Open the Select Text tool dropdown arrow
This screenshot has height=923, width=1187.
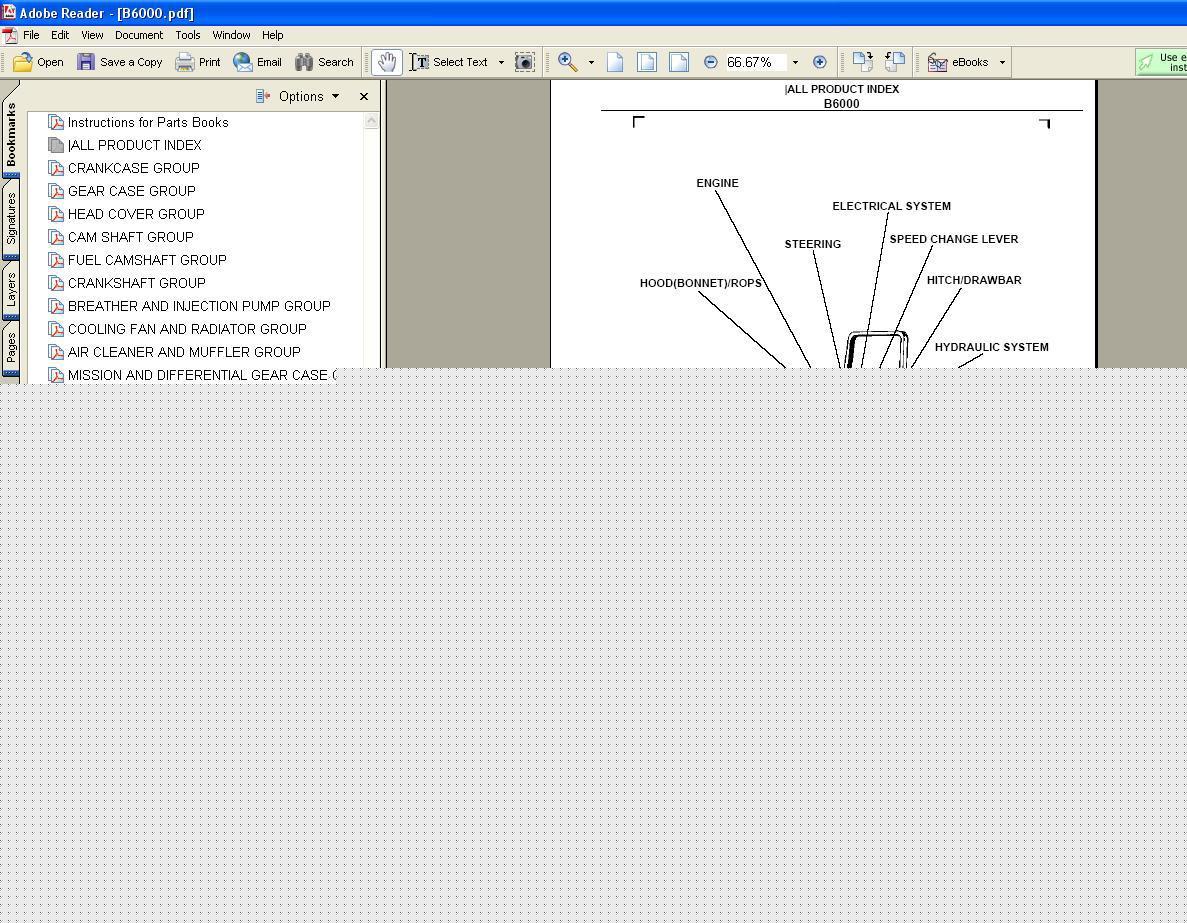point(500,62)
